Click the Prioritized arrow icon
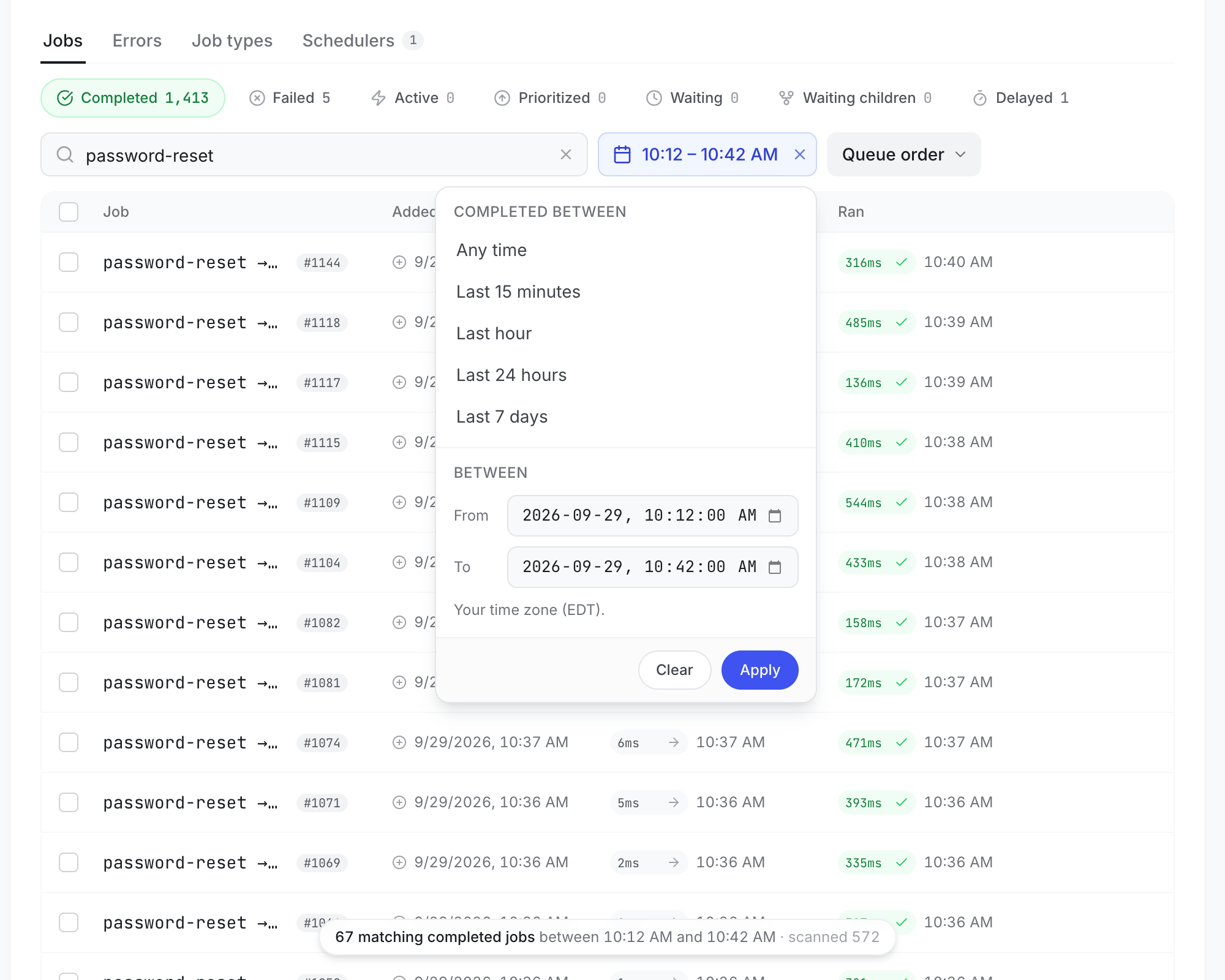Image resolution: width=1225 pixels, height=980 pixels. coord(502,98)
